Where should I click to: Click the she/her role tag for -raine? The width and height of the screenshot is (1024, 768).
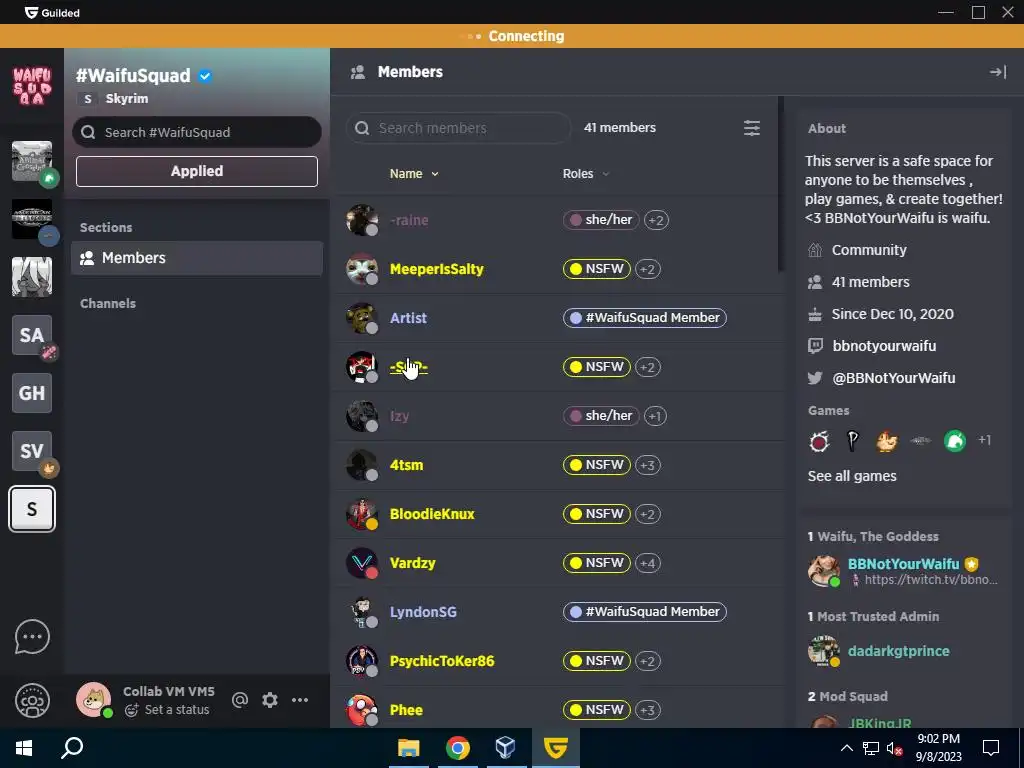[x=601, y=220]
